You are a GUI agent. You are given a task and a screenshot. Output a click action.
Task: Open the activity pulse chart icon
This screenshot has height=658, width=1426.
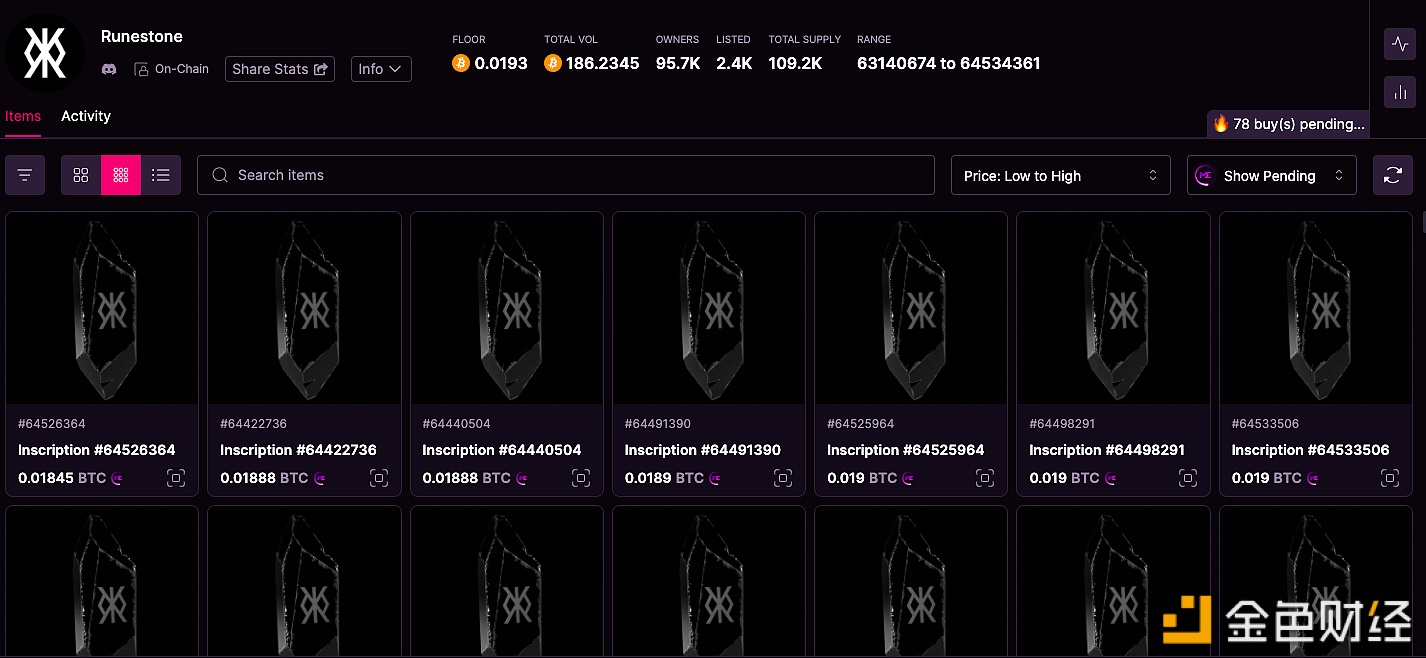[1400, 44]
